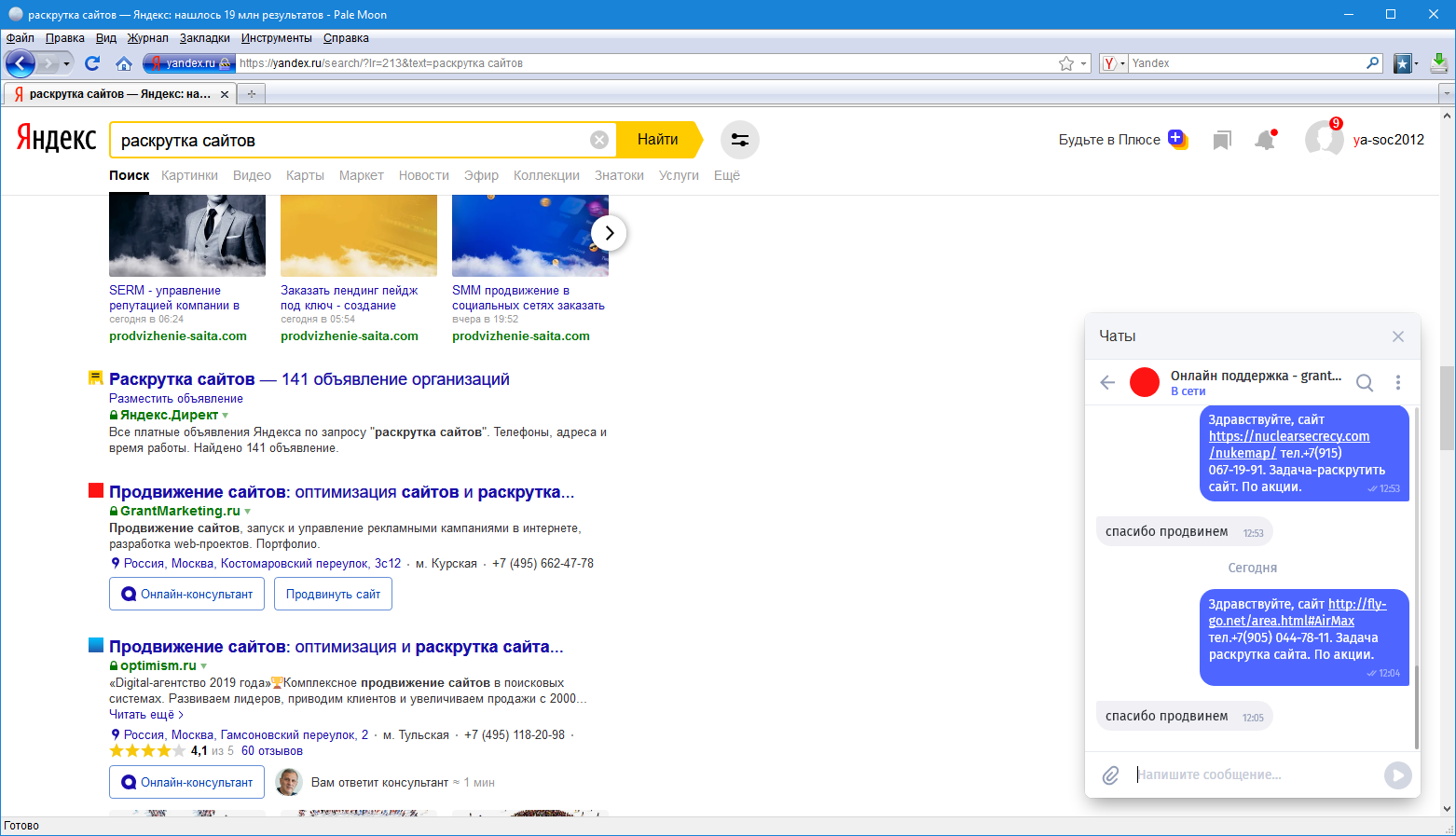Open the Заказать лендинг пейдж thumbnail
The image size is (1456, 836).
click(359, 236)
